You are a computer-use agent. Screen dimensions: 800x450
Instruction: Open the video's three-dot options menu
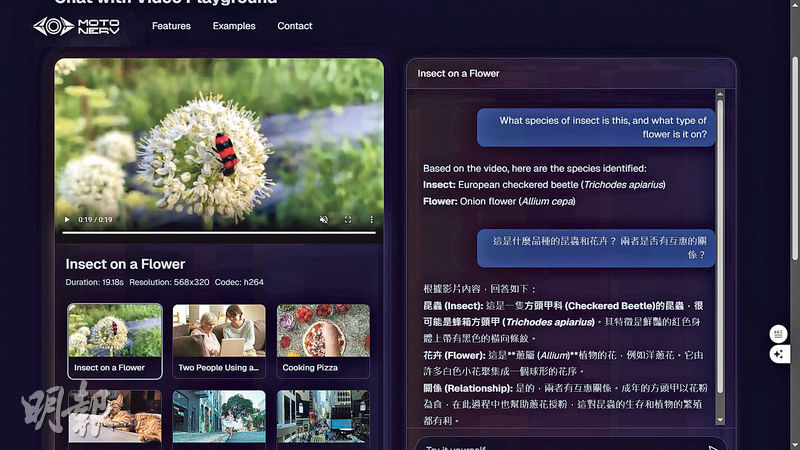(x=371, y=220)
